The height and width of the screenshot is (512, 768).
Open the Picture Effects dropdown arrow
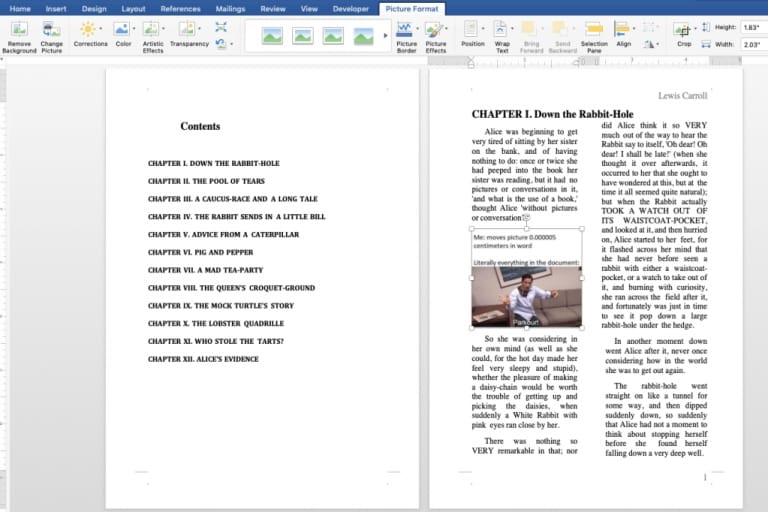click(x=446, y=28)
